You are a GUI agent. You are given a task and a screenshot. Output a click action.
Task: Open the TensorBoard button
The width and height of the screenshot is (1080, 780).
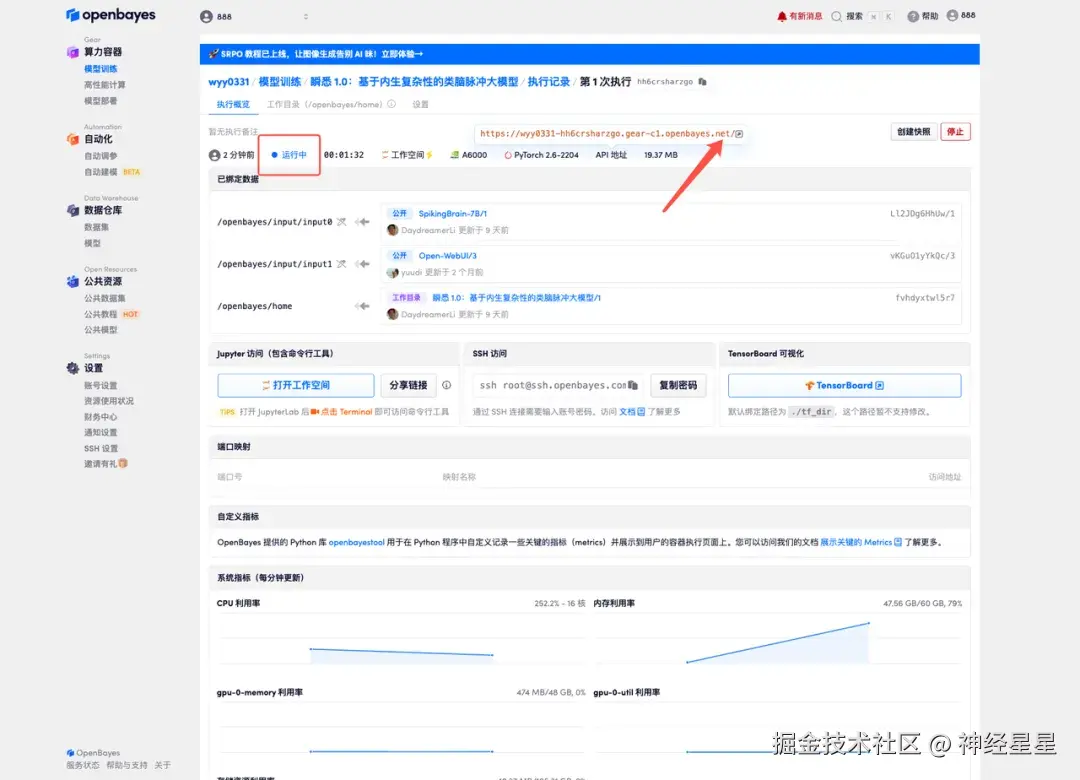(x=844, y=385)
